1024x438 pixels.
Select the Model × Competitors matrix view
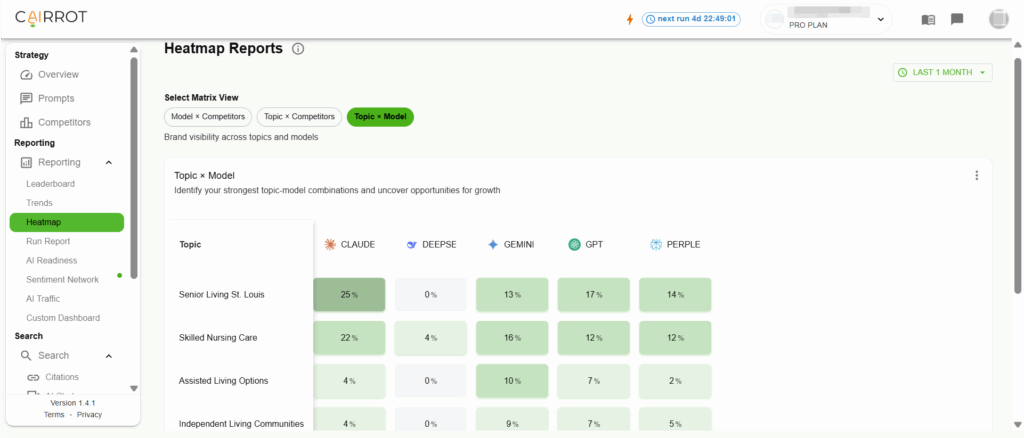coord(208,117)
